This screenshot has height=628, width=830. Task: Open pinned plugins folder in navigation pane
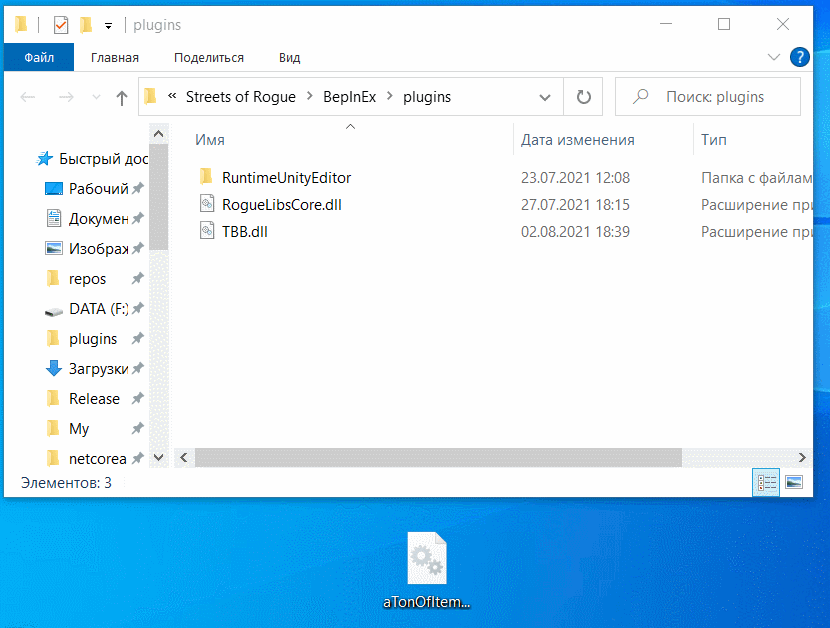pyautogui.click(x=94, y=338)
